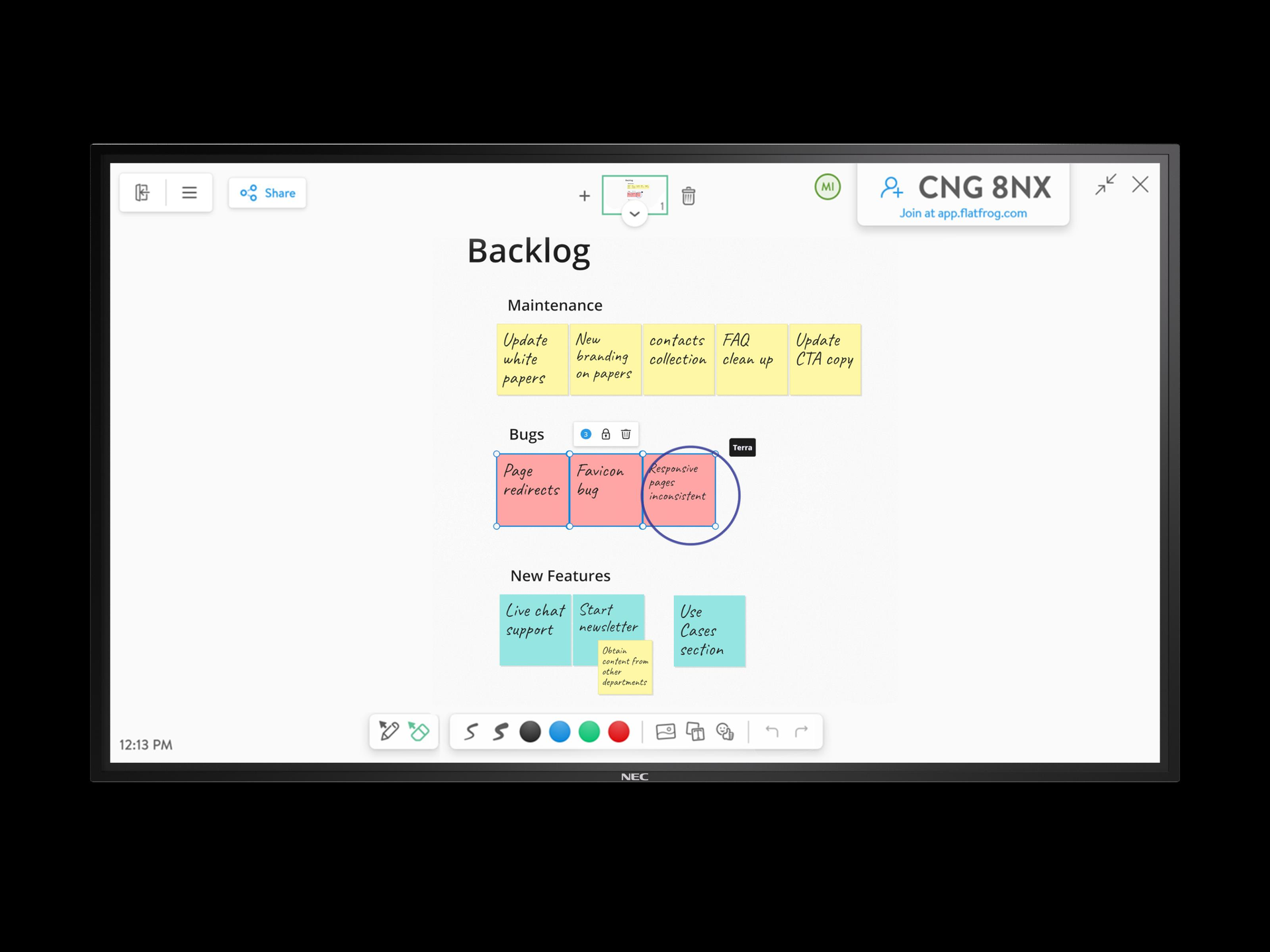Select the blue color swatch

pyautogui.click(x=556, y=731)
